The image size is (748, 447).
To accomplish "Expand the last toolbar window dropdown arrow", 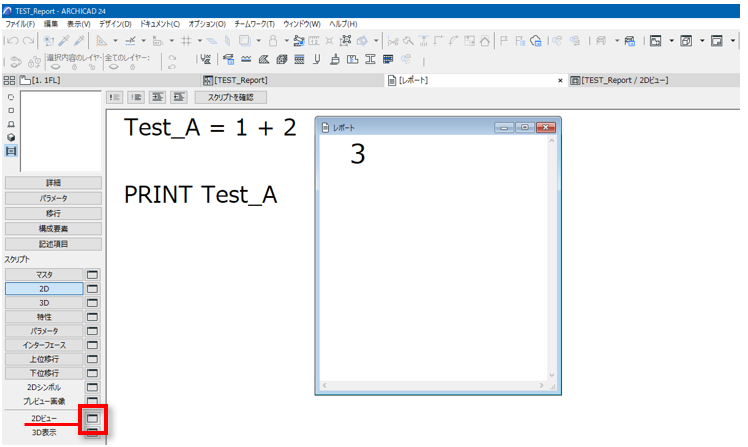I will pyautogui.click(x=733, y=41).
